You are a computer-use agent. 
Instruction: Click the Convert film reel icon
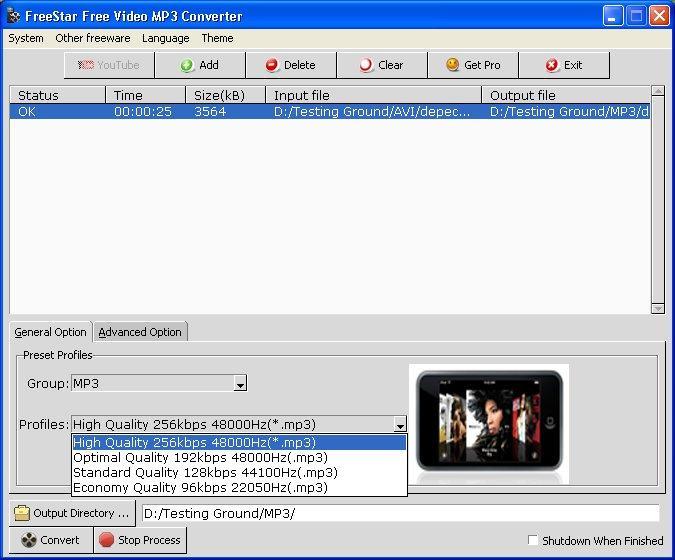[x=29, y=540]
